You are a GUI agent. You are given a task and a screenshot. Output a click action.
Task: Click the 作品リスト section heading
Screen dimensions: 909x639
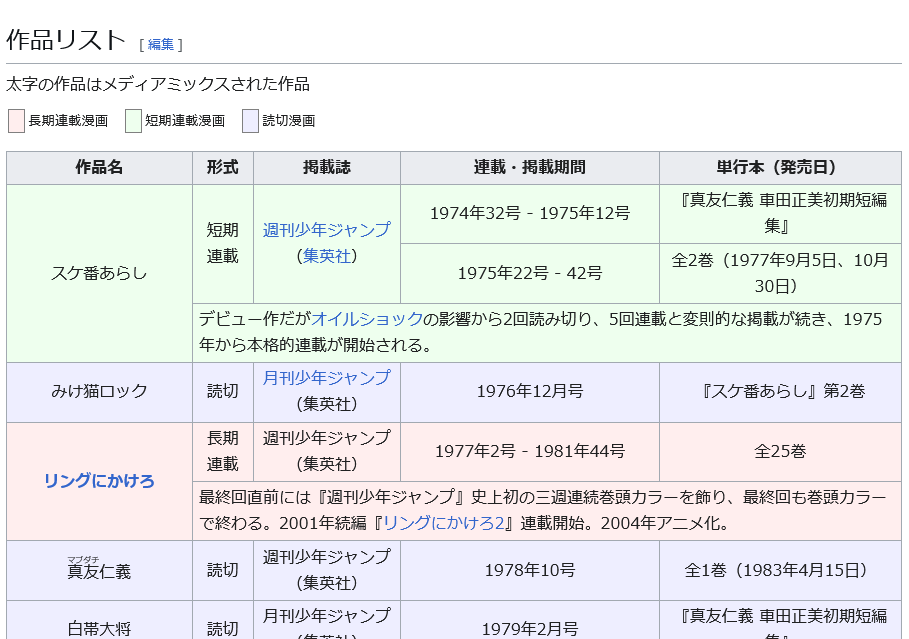click(x=66, y=41)
